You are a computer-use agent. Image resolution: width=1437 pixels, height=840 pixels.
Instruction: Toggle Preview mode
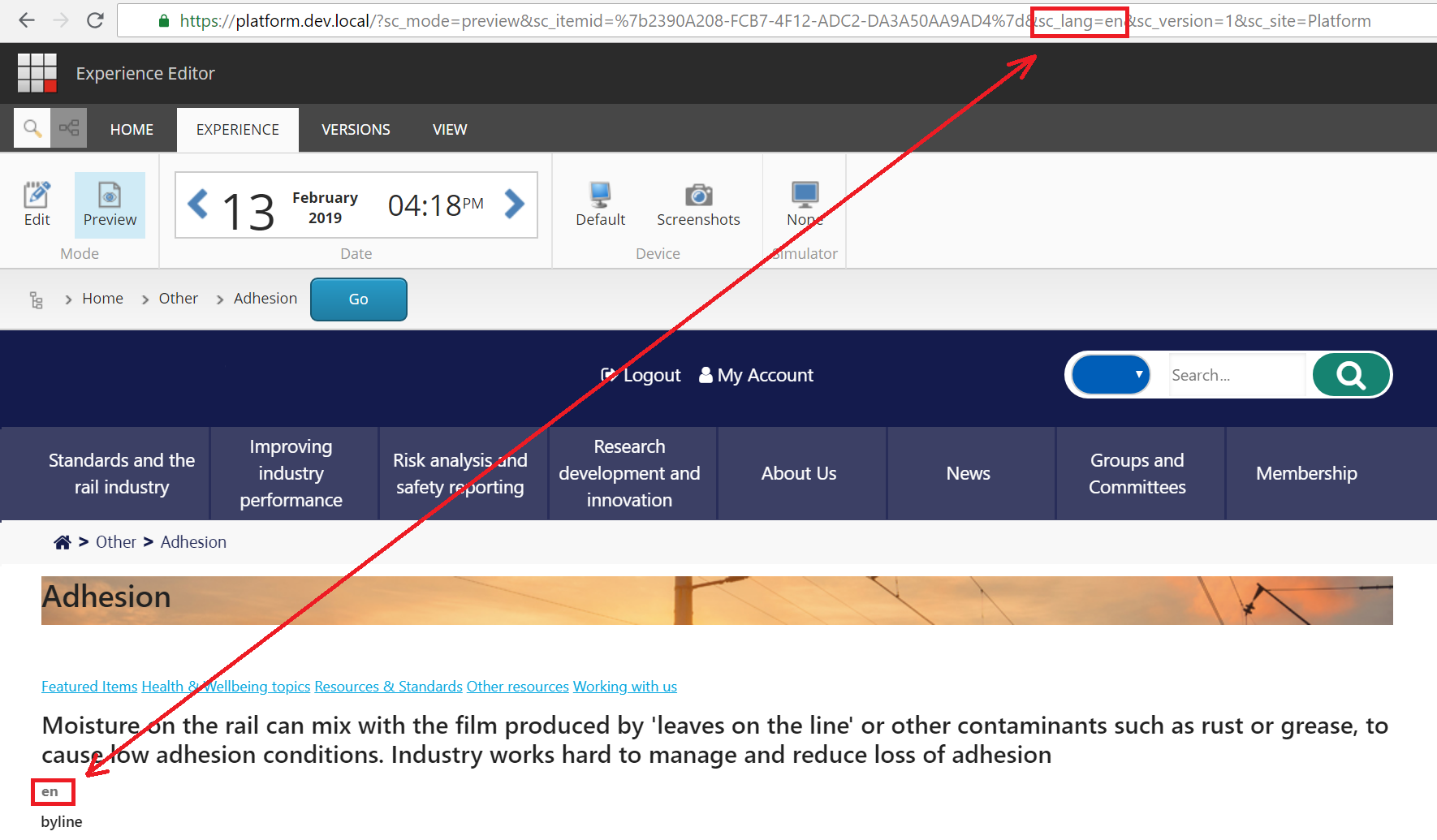tap(110, 205)
